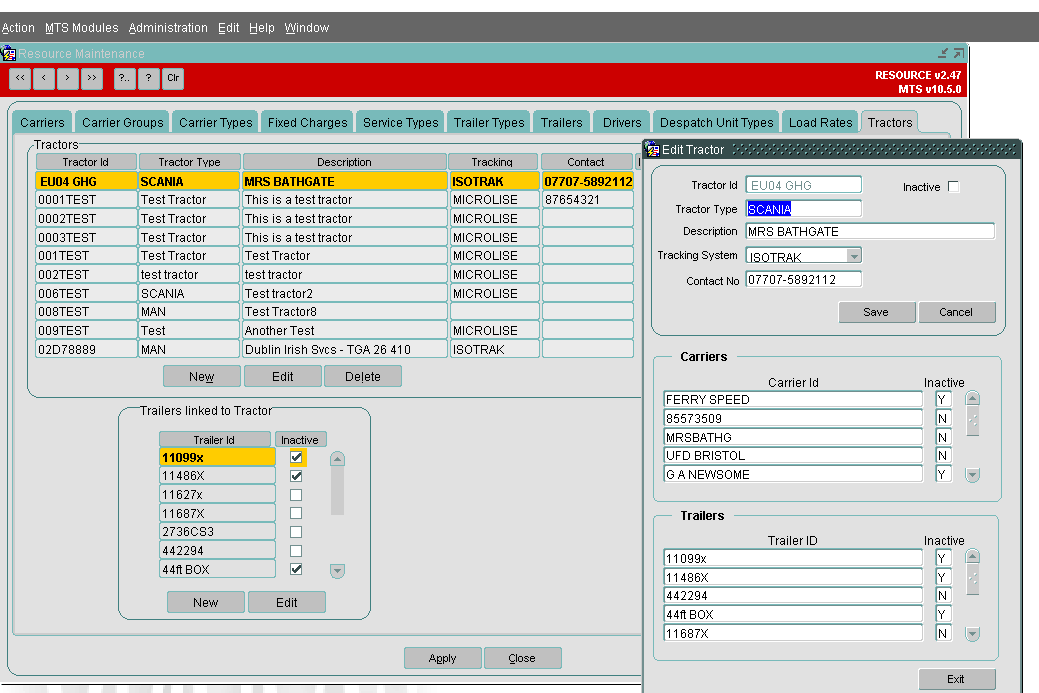Click the Clr clear toolbar button
Screen dimensions: 1039x693
coord(173,78)
